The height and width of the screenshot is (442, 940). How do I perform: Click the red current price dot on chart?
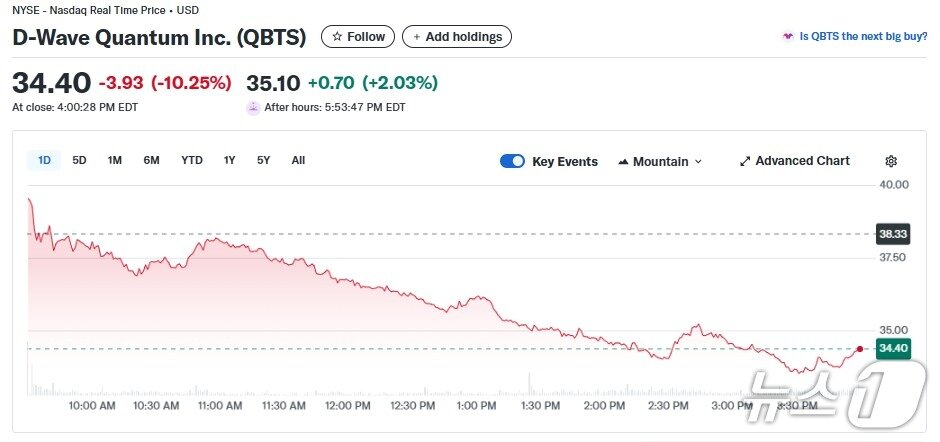tap(860, 348)
